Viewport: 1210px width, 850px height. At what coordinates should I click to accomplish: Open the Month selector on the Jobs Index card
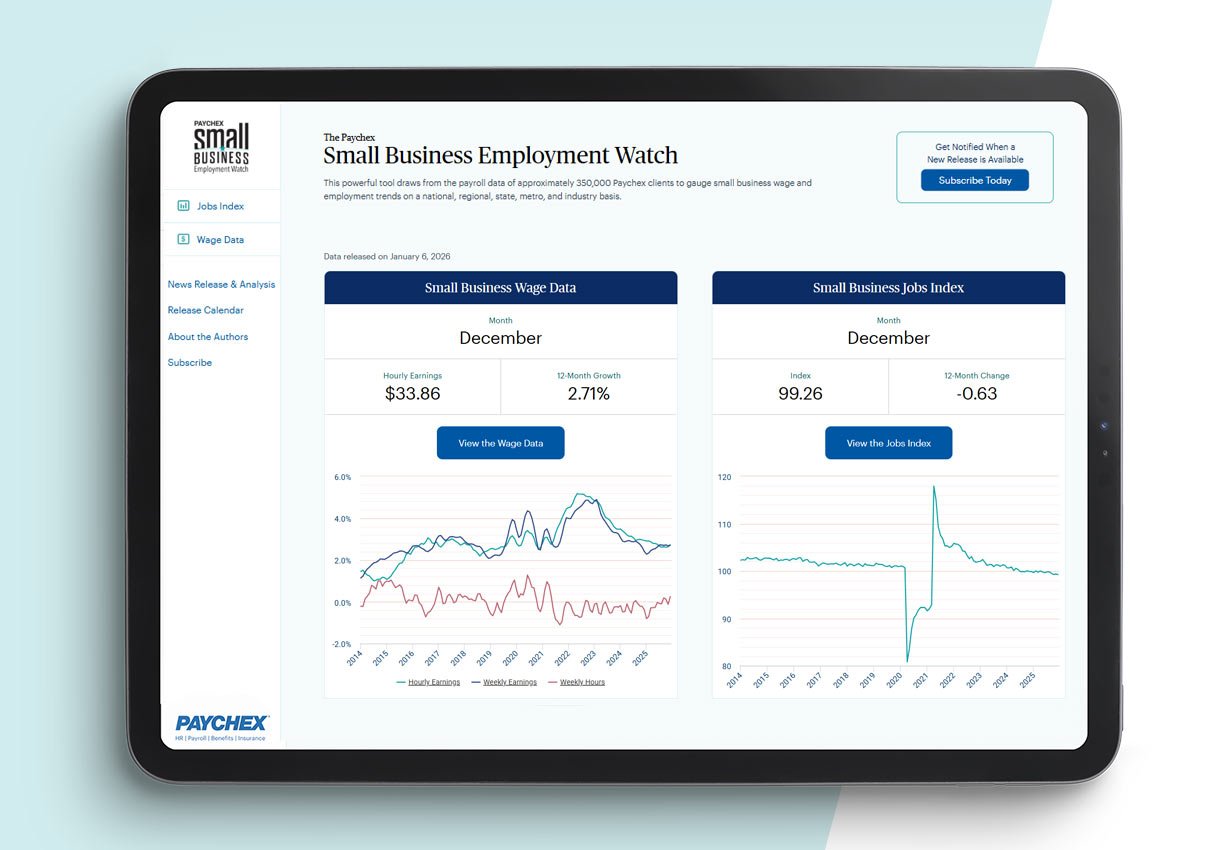[888, 332]
